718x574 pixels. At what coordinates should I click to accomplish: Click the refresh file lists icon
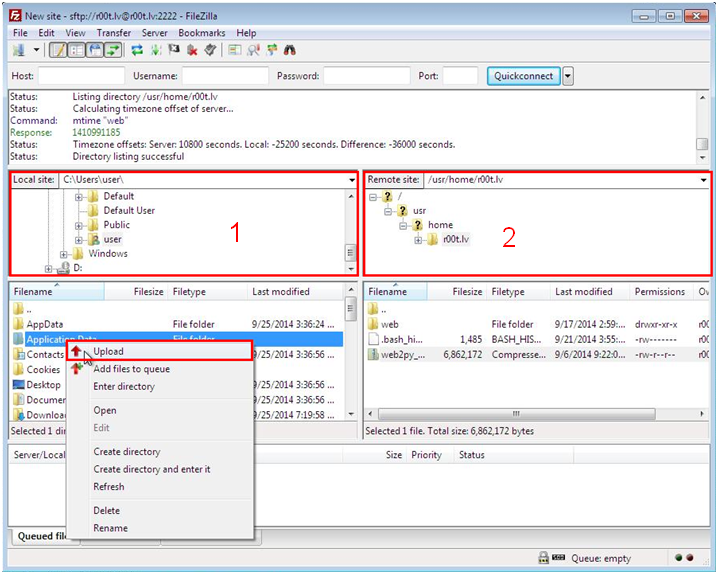137,50
